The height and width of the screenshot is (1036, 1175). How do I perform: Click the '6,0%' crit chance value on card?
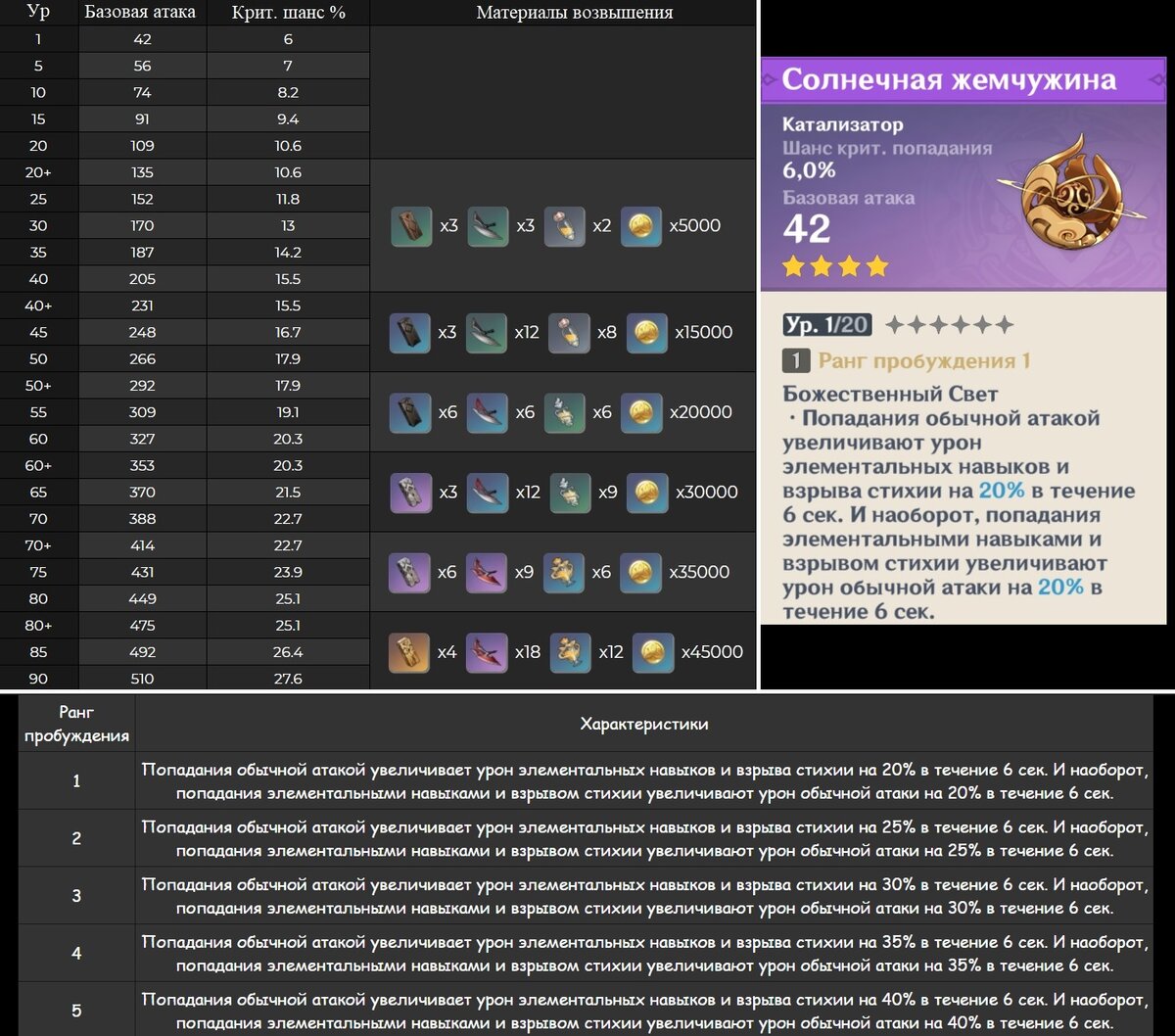coord(809,169)
